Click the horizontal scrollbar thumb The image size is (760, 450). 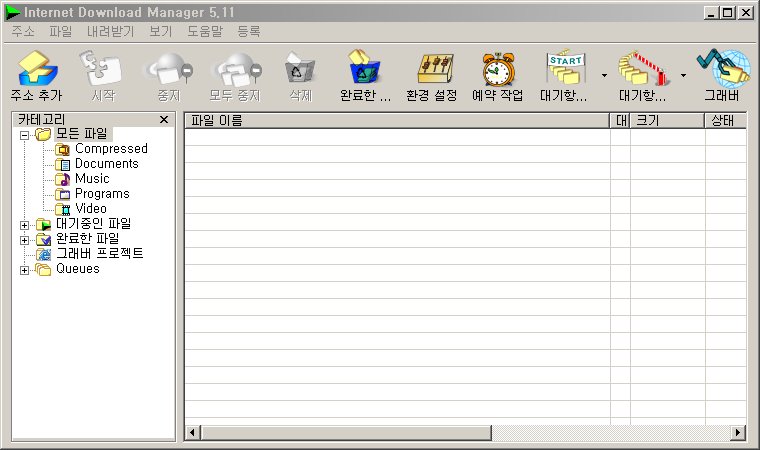[x=346, y=432]
